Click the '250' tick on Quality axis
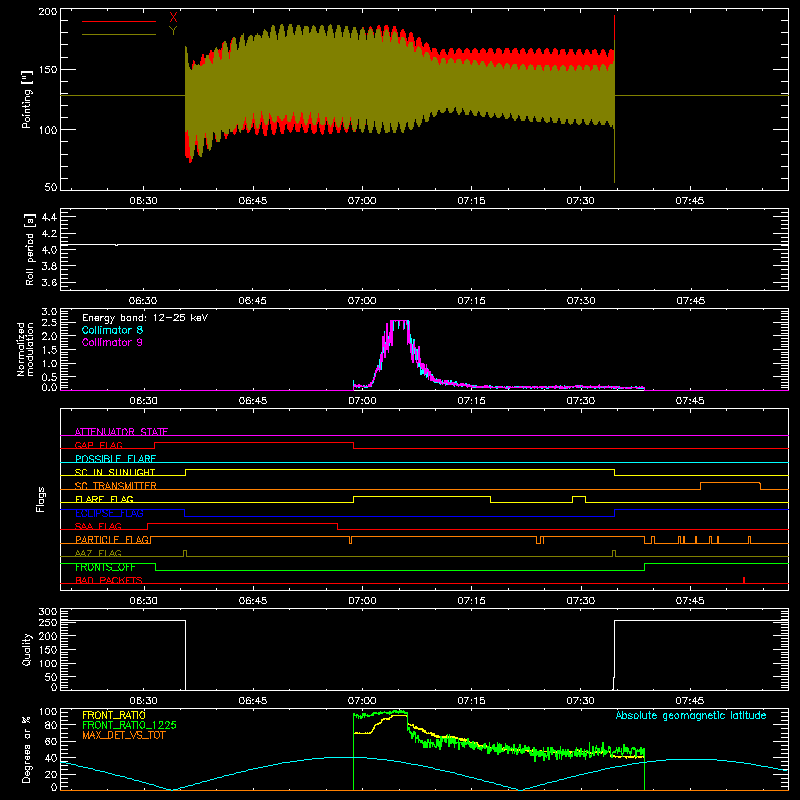This screenshot has height=800, width=800. point(48,622)
